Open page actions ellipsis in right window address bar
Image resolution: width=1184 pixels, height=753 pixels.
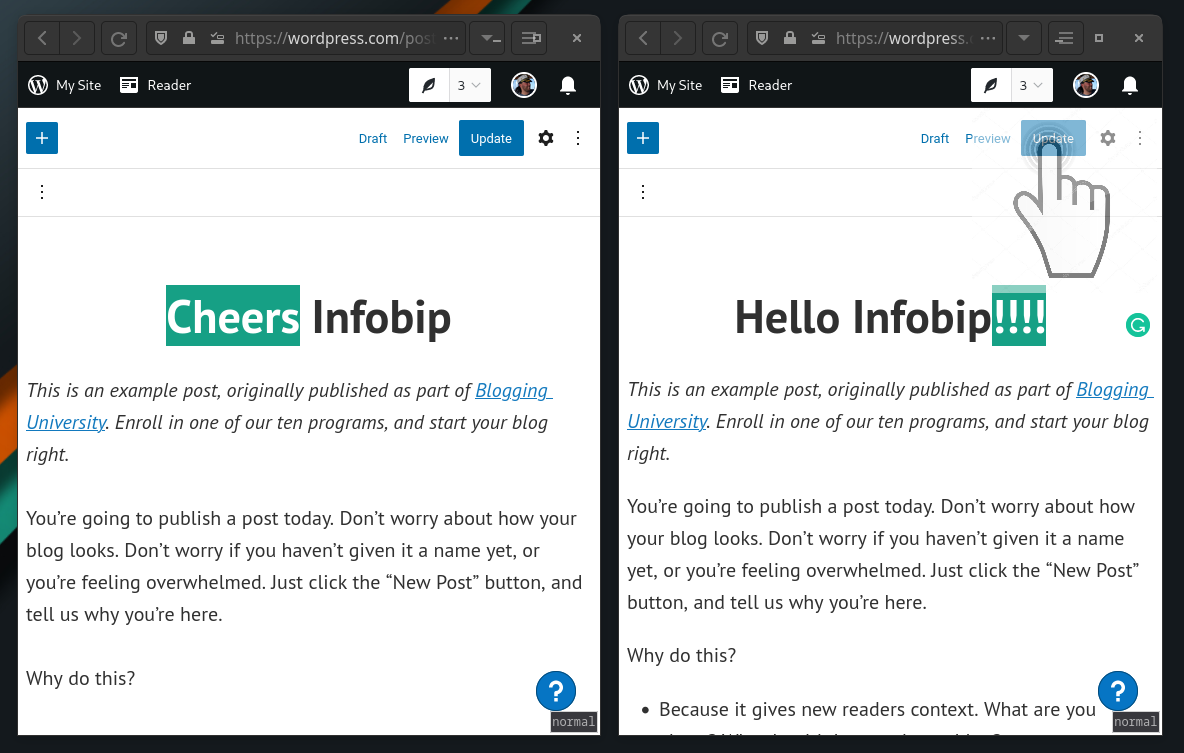point(988,38)
